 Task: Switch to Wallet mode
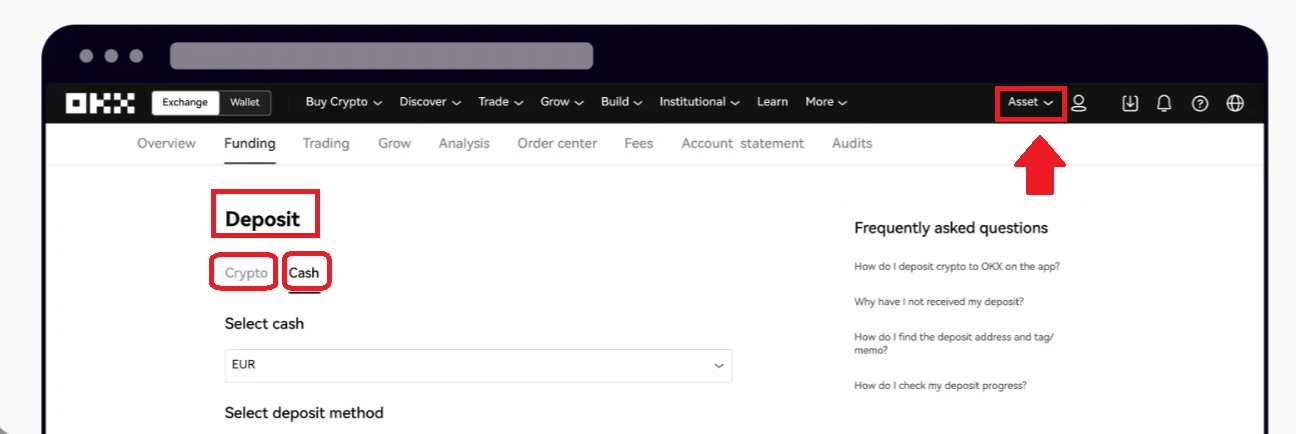245,102
